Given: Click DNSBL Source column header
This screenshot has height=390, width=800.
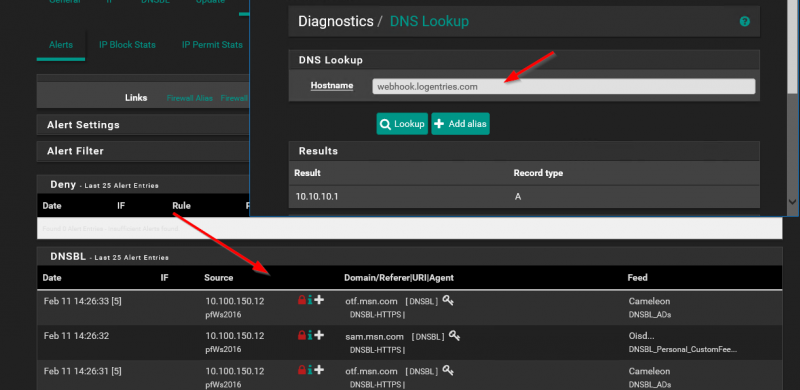Looking at the screenshot, I should click(218, 278).
